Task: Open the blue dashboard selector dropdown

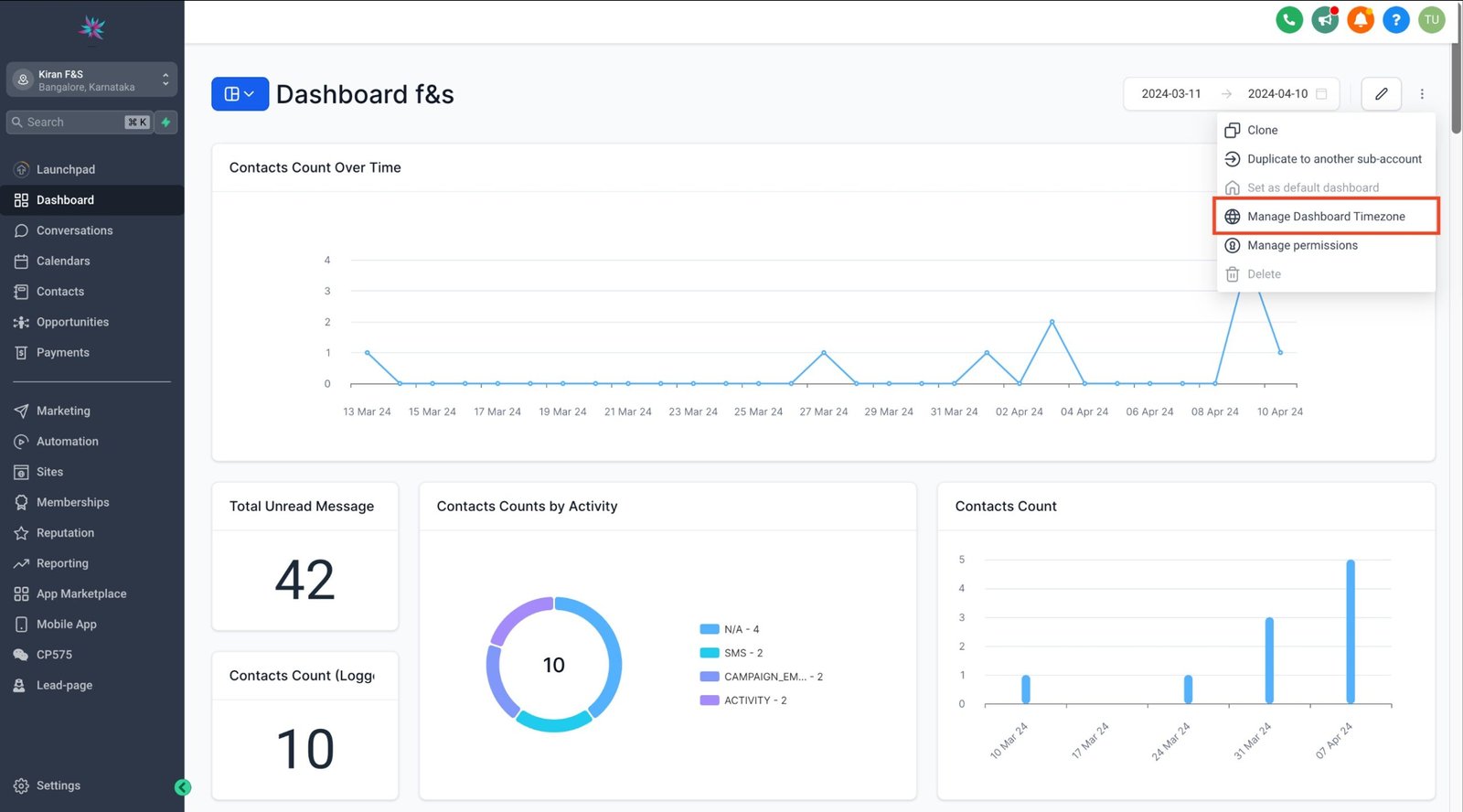Action: pyautogui.click(x=240, y=93)
